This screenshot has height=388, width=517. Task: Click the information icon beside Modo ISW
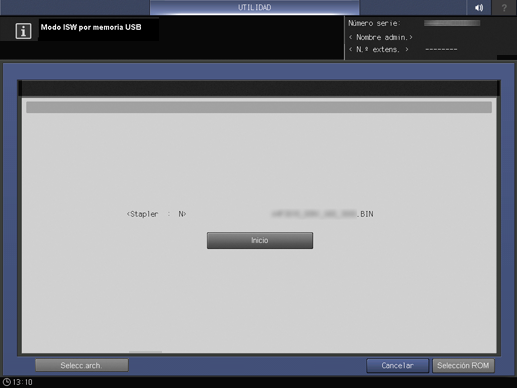pyautogui.click(x=23, y=31)
